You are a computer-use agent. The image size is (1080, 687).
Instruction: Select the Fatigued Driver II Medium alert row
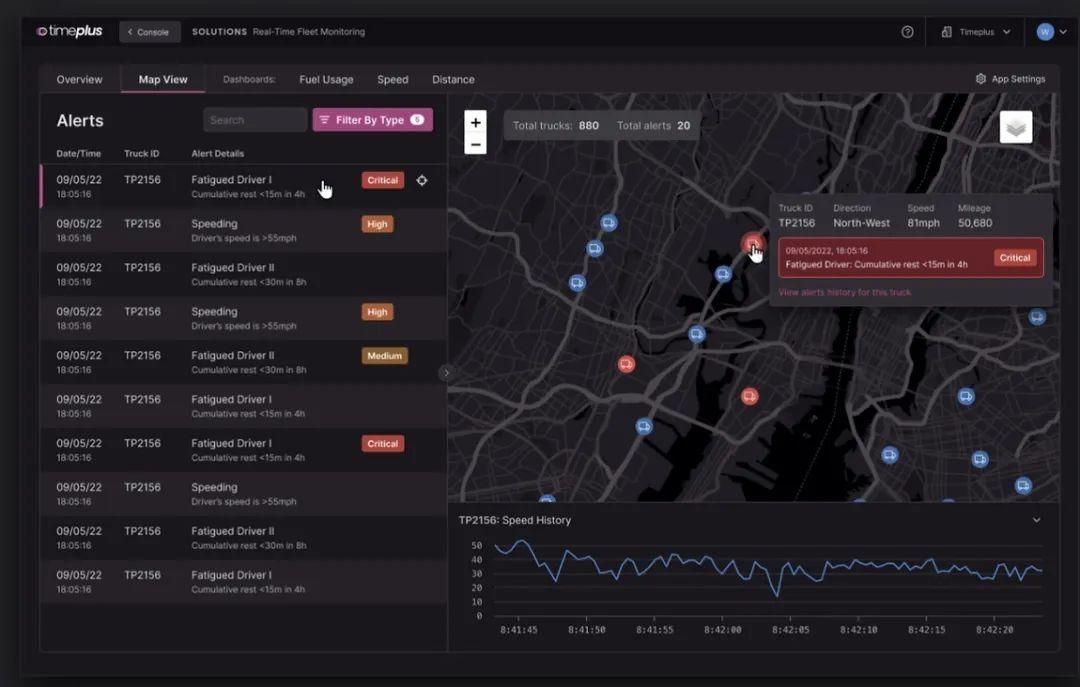pyautogui.click(x=243, y=362)
